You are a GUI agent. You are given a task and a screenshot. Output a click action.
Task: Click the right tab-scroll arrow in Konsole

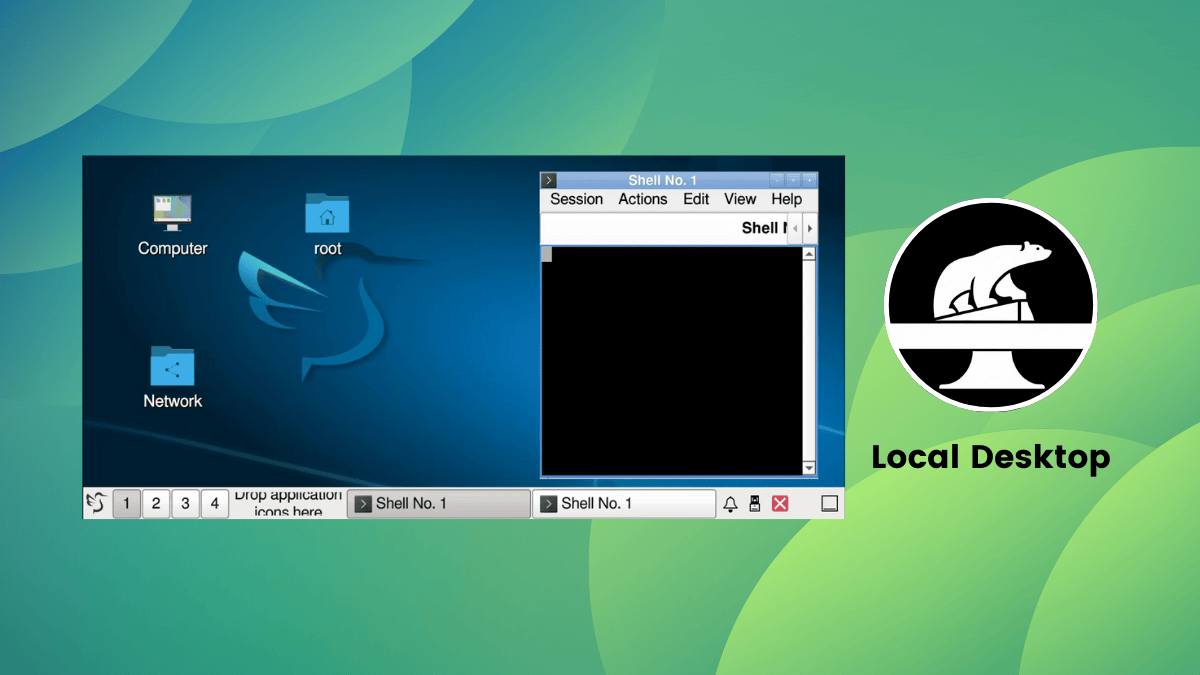810,227
